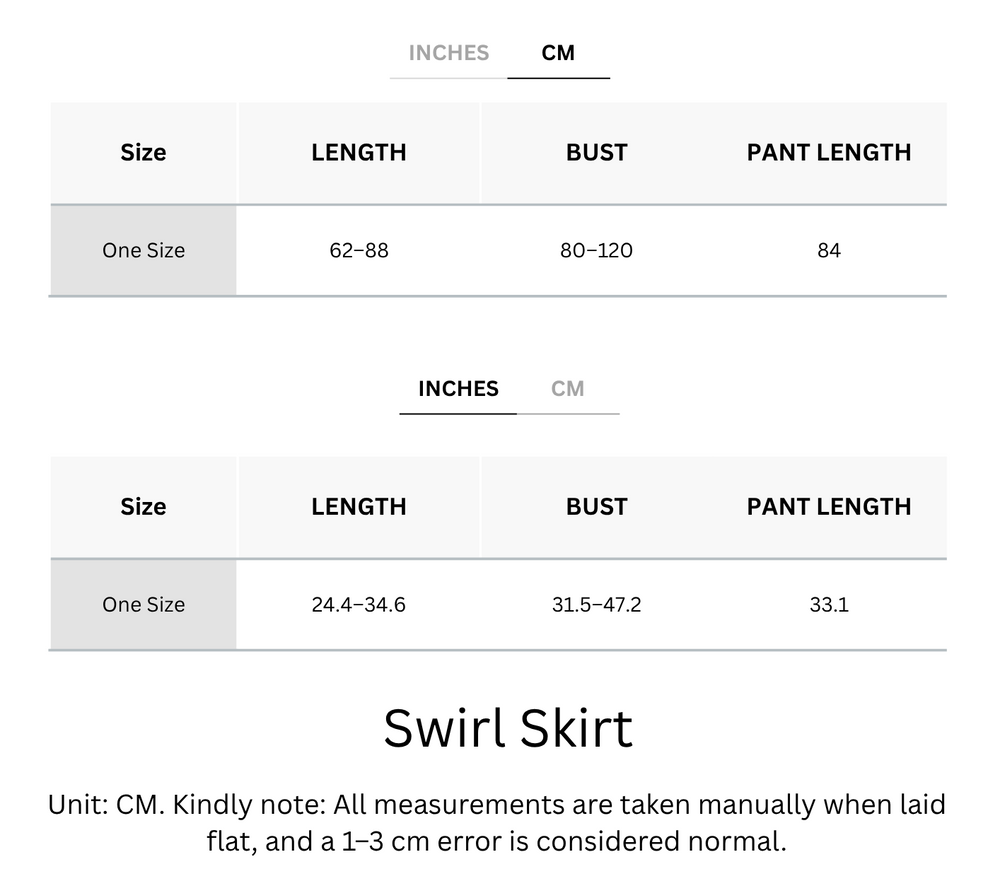
Task: Click the 62–88 length measurement
Action: tap(358, 250)
